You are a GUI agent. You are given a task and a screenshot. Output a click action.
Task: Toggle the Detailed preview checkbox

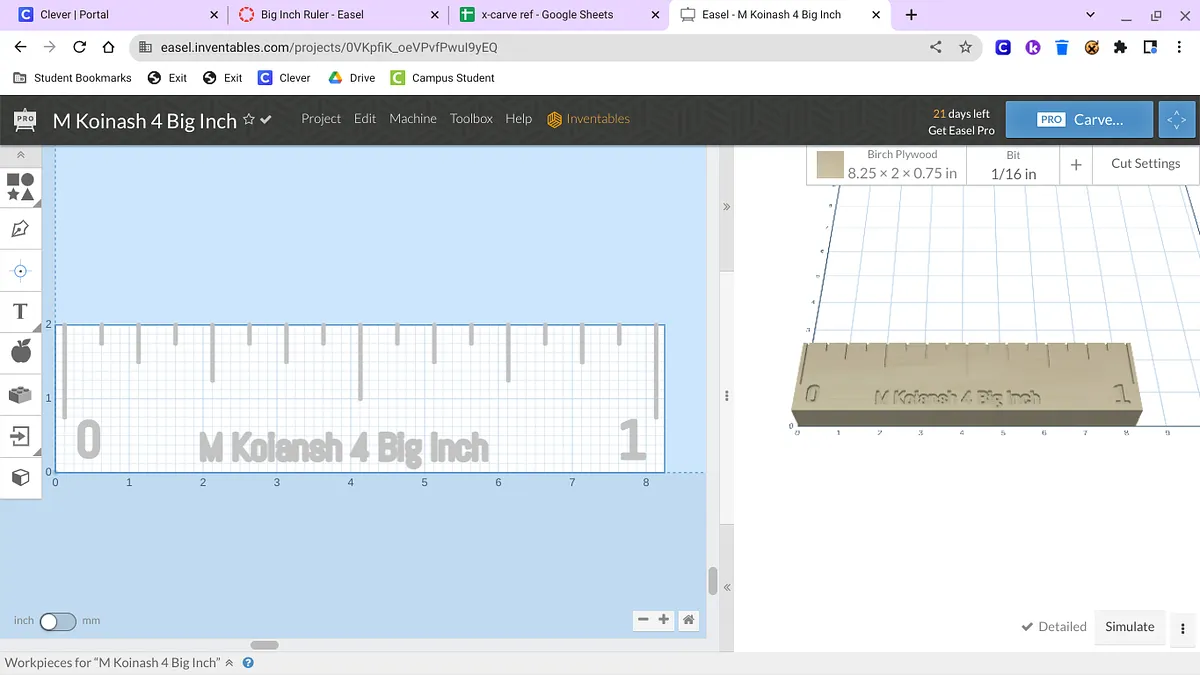[1053, 627]
